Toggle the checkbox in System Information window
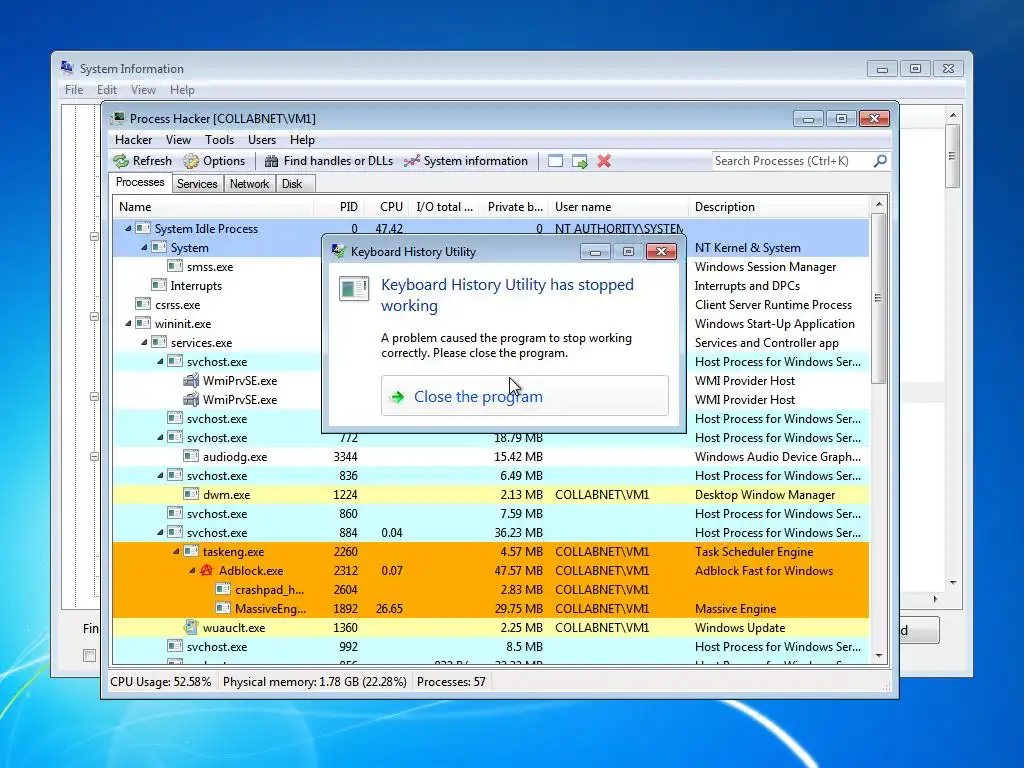This screenshot has width=1024, height=768. pos(89,655)
